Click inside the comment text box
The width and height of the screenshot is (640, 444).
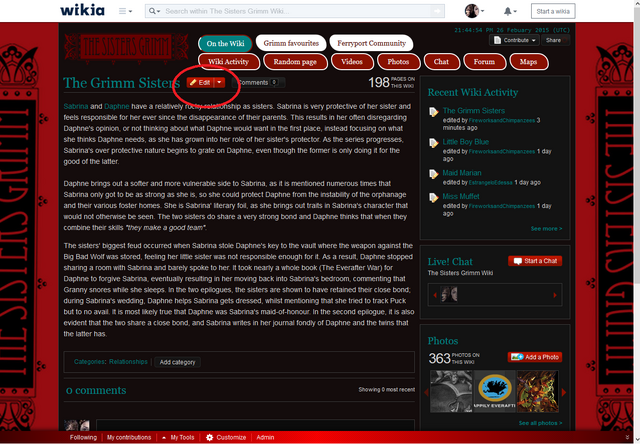[x=255, y=424]
